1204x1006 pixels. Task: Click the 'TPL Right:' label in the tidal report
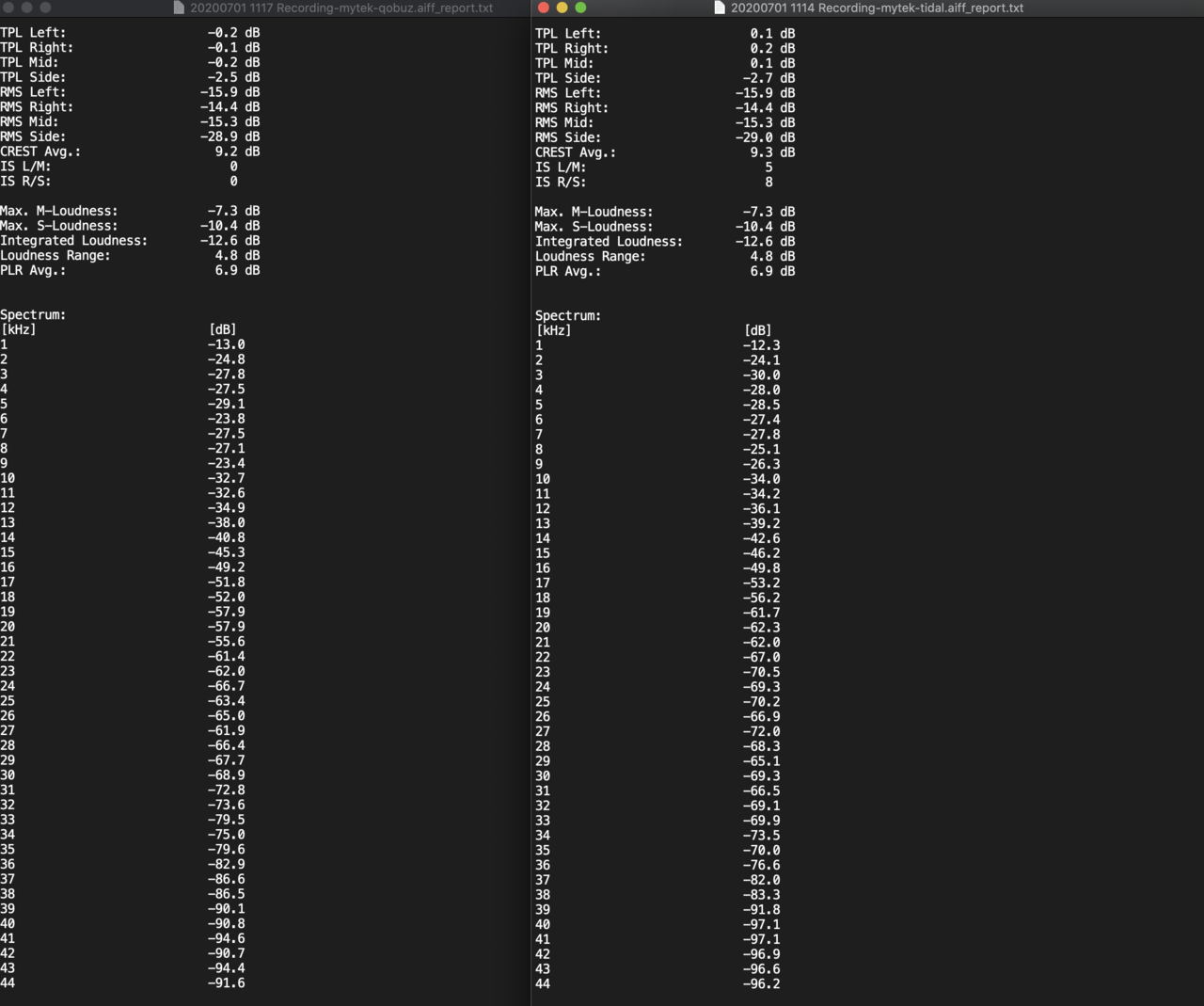tap(572, 48)
